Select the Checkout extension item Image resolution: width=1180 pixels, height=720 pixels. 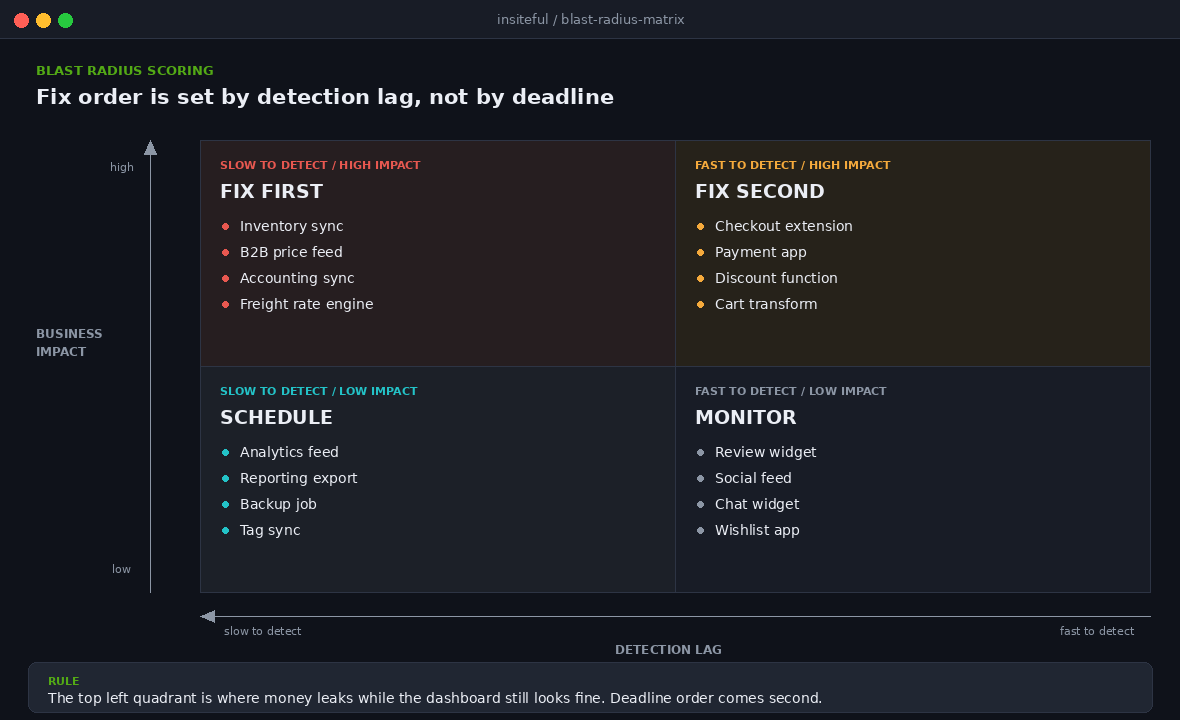[783, 226]
